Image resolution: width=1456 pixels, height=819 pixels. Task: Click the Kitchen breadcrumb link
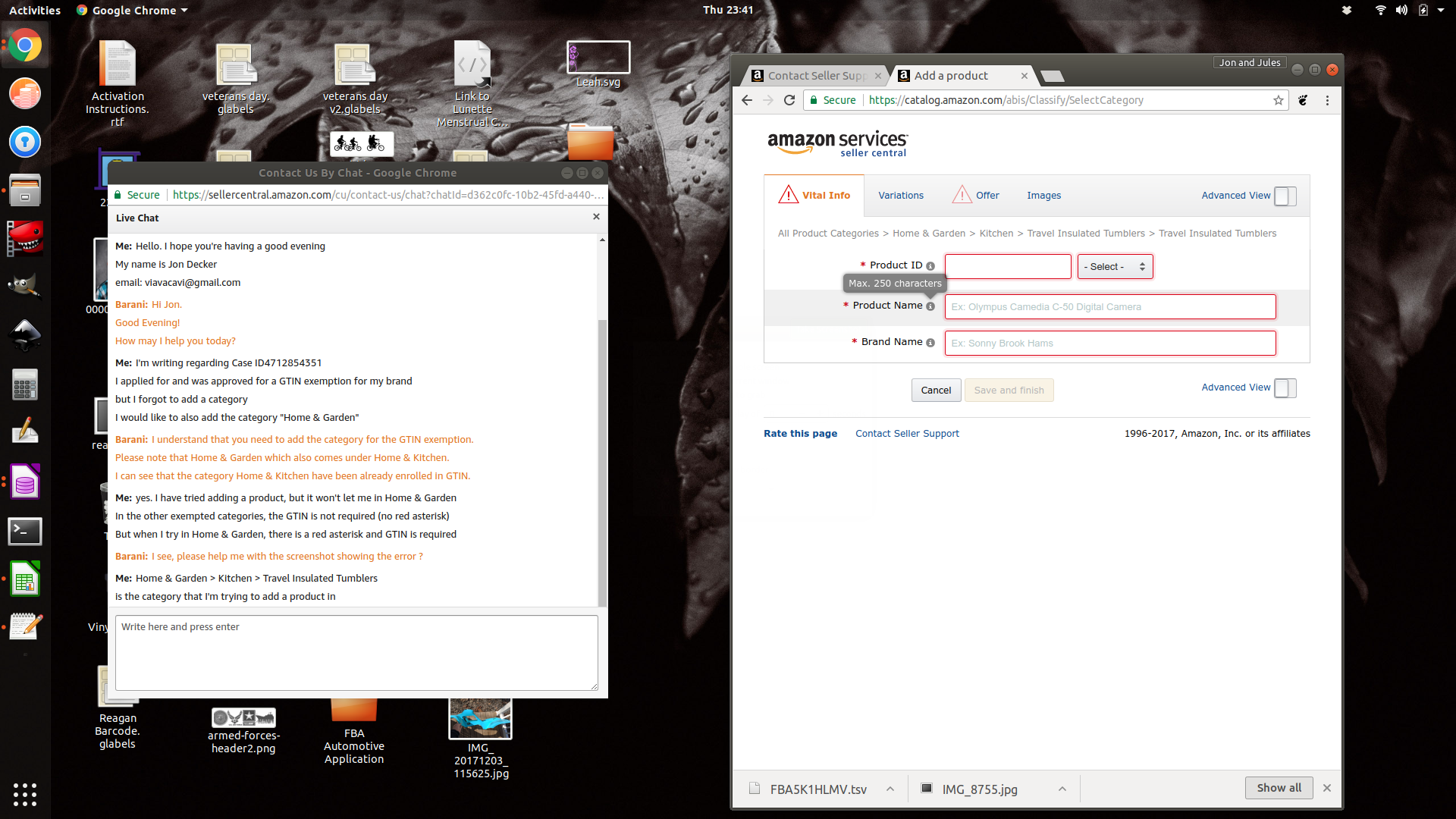pos(996,234)
